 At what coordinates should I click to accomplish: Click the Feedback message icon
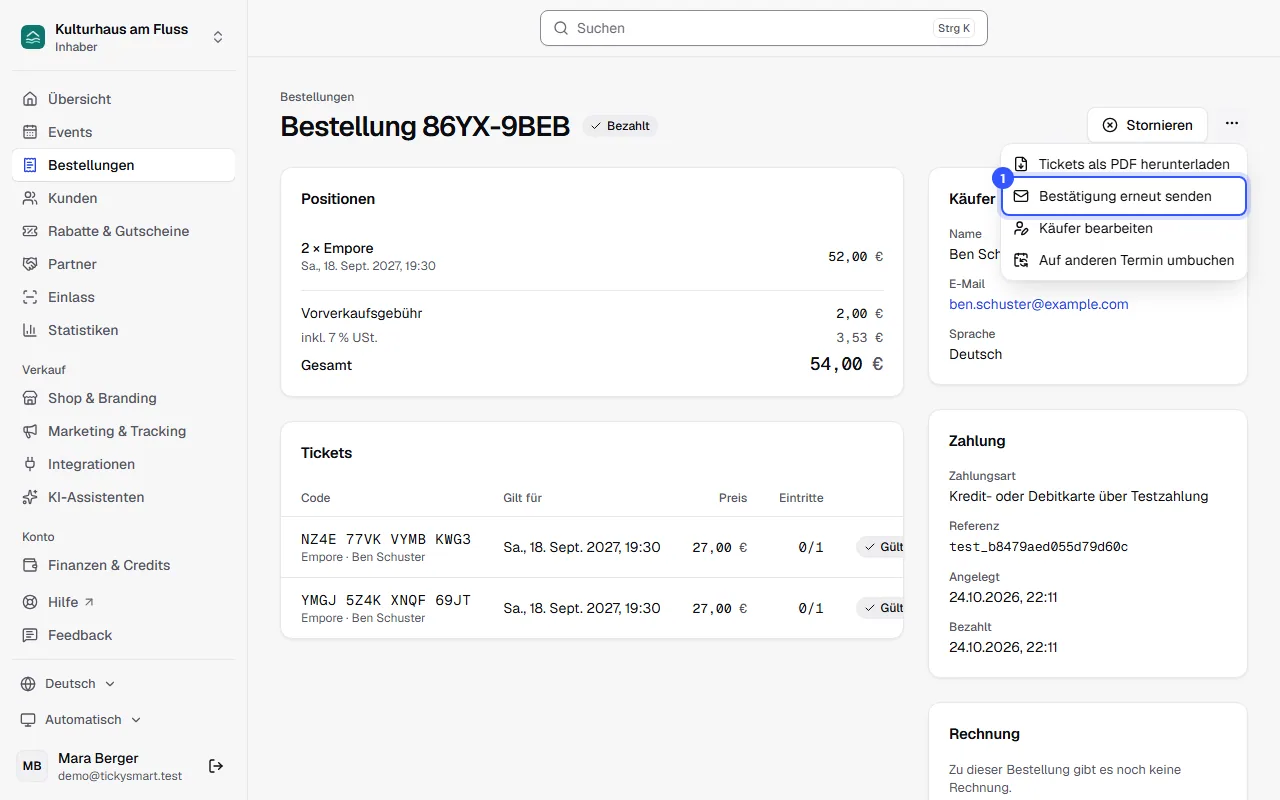[x=30, y=635]
